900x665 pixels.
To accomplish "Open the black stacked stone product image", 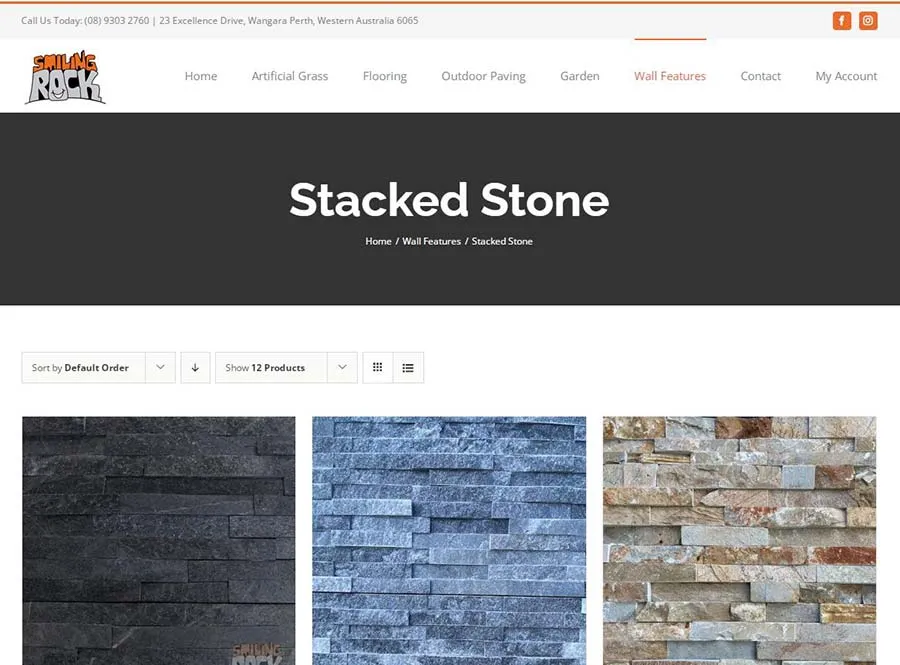I will pos(159,540).
